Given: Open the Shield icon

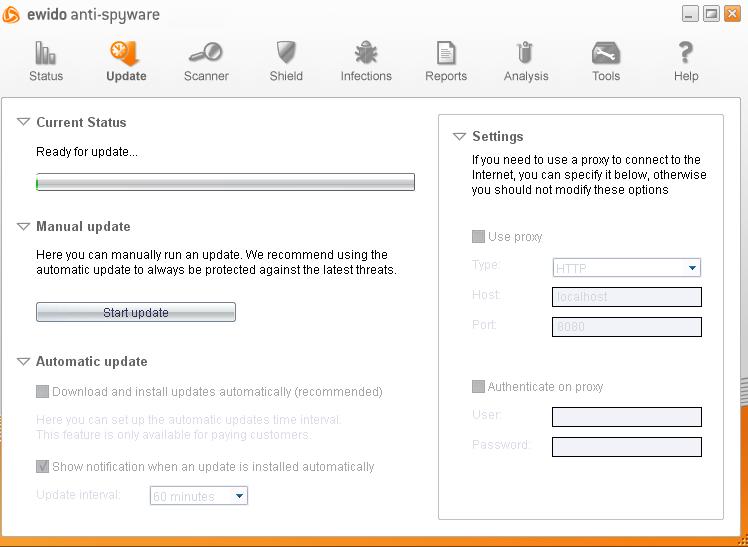Looking at the screenshot, I should point(286,52).
